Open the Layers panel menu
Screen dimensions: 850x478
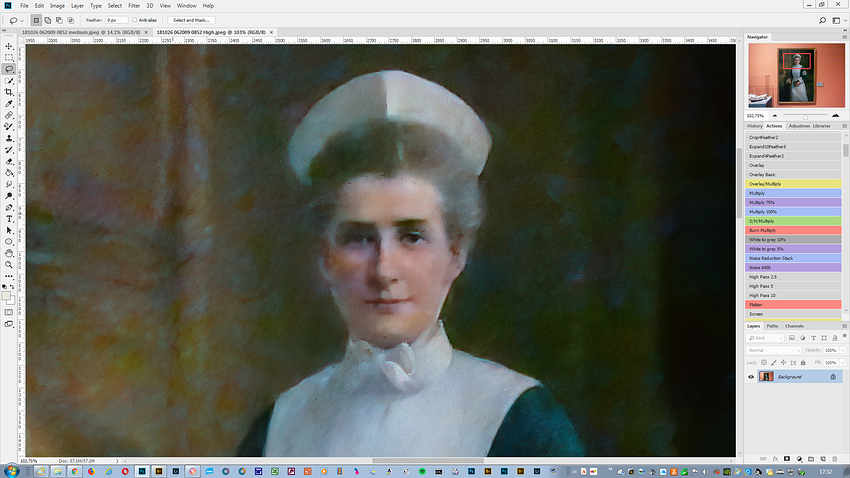[x=844, y=326]
